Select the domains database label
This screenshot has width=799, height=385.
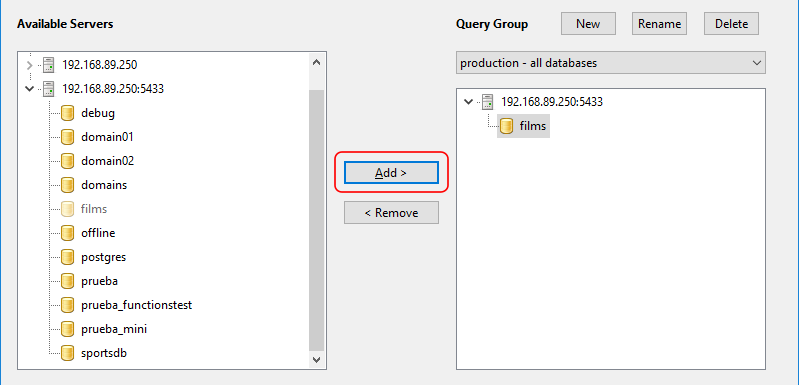(x=104, y=185)
